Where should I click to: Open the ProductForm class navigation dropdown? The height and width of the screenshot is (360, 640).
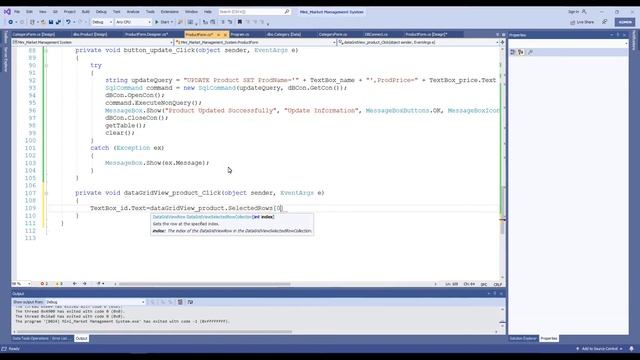pos(256,42)
